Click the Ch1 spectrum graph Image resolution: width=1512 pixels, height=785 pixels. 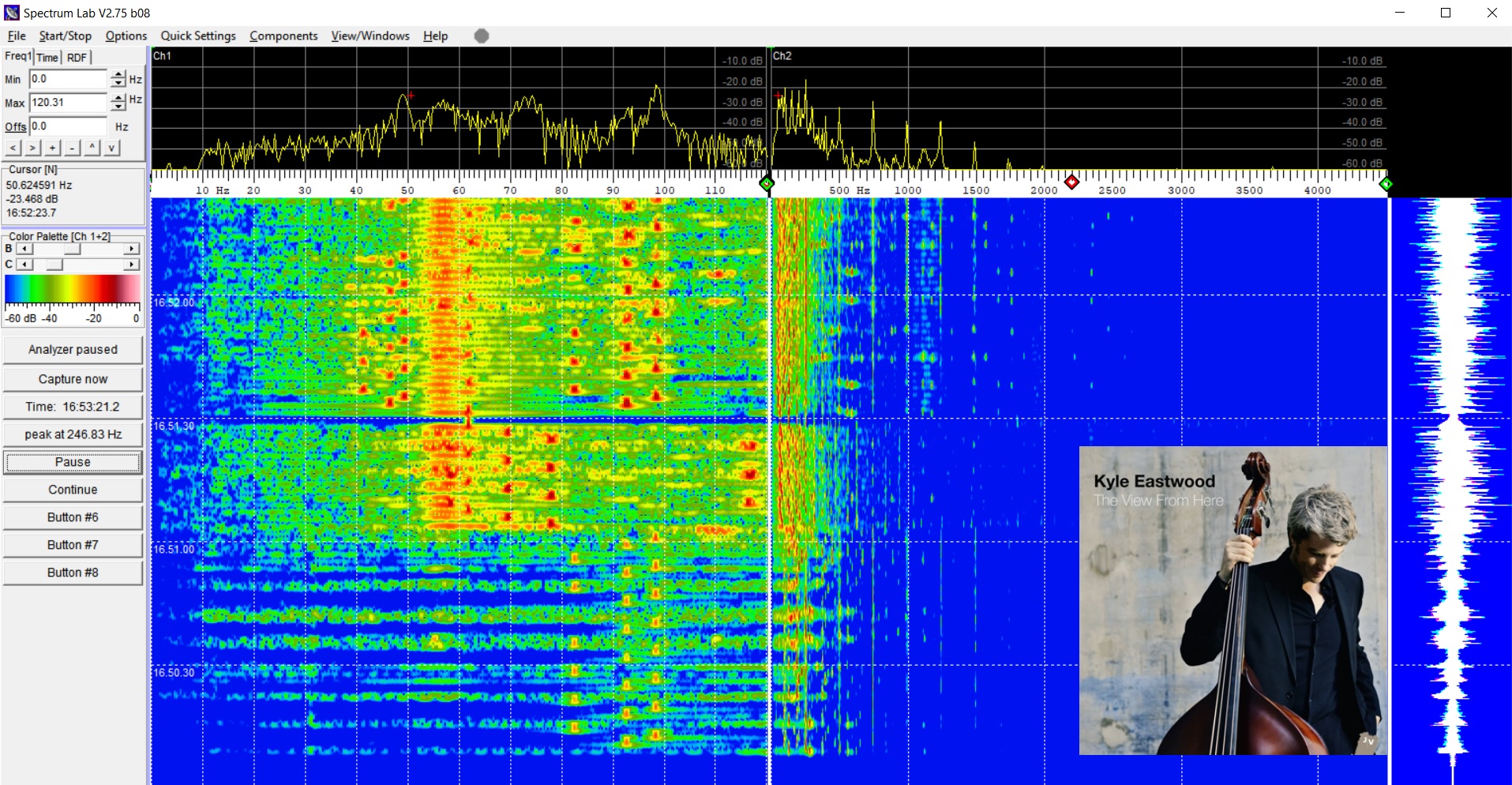(458, 108)
